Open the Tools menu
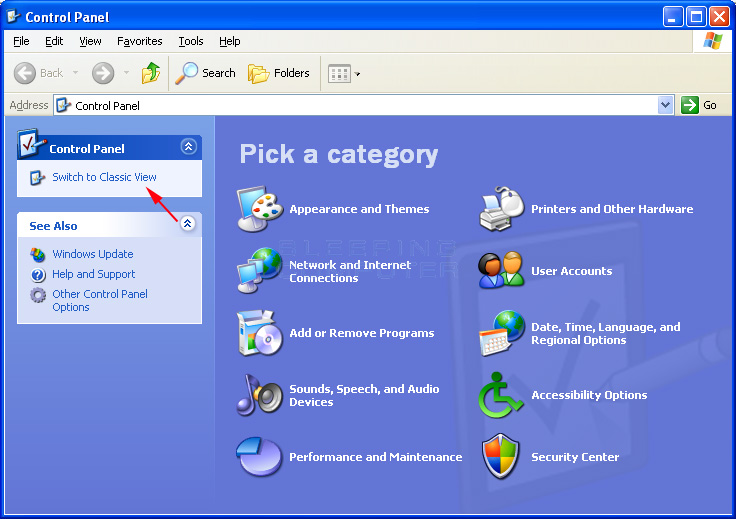 (x=191, y=41)
